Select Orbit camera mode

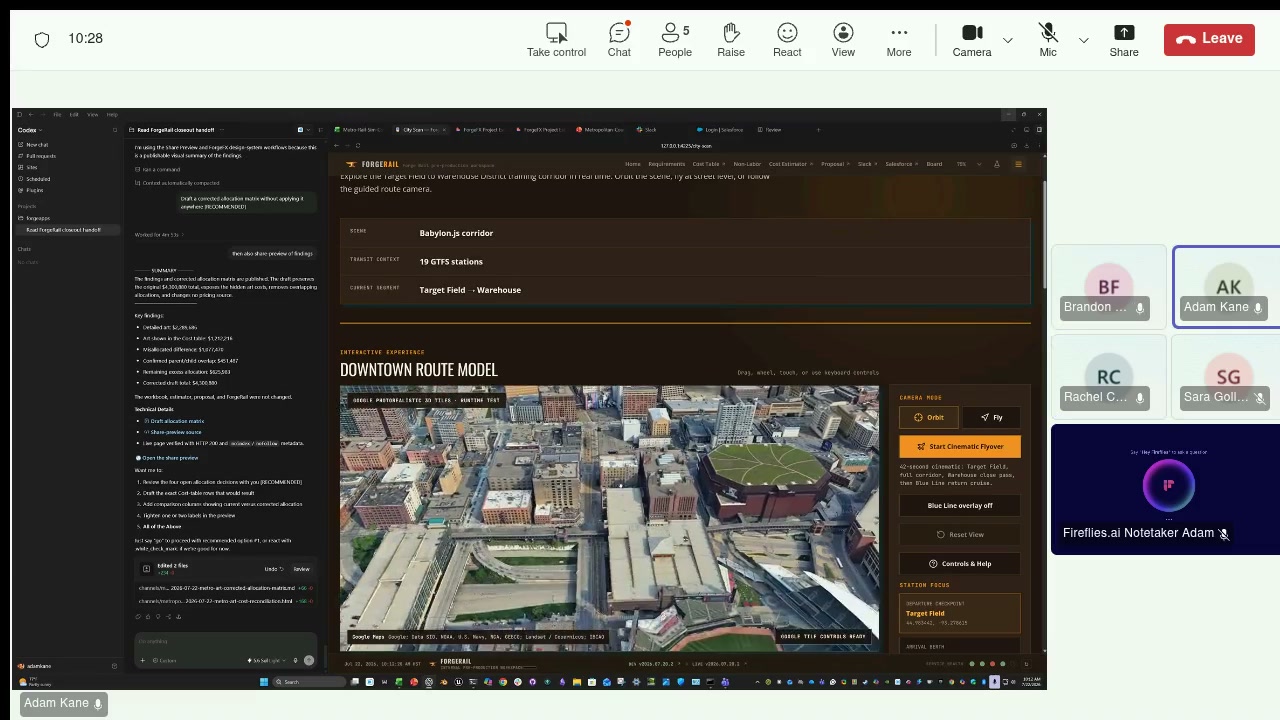(x=929, y=417)
